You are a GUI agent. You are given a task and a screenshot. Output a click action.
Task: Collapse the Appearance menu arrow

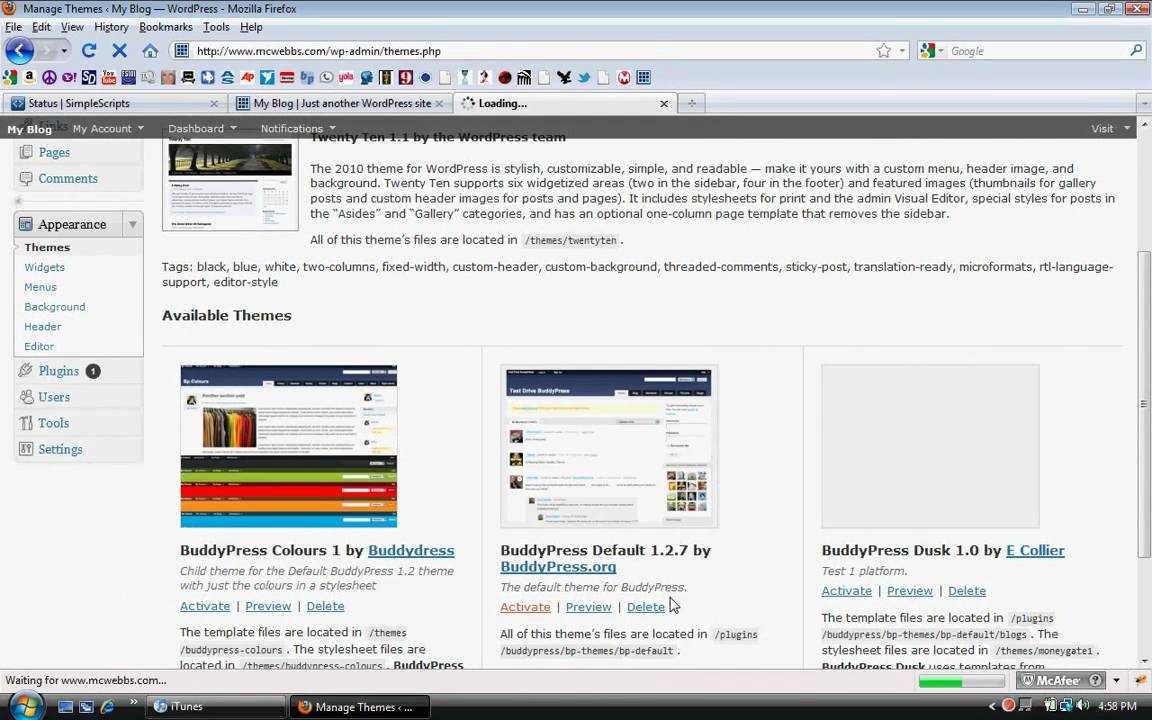132,224
